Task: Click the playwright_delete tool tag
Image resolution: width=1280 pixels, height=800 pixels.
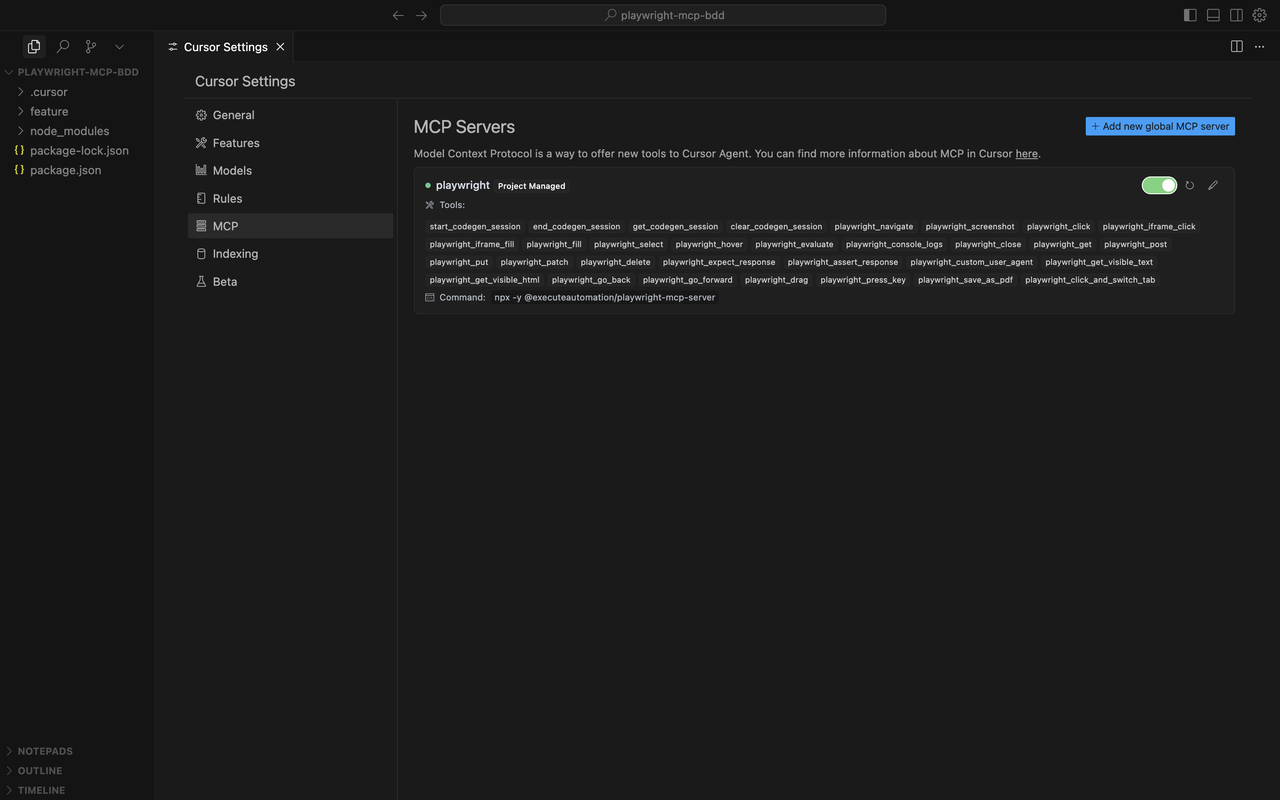Action: click(x=615, y=263)
